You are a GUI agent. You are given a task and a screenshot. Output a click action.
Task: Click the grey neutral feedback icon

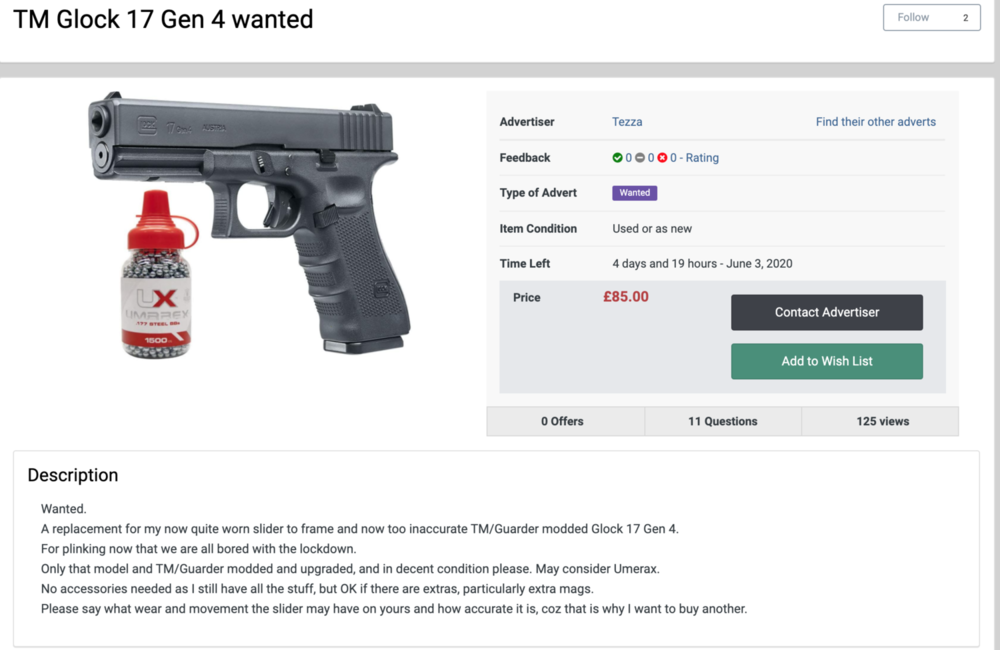640,158
